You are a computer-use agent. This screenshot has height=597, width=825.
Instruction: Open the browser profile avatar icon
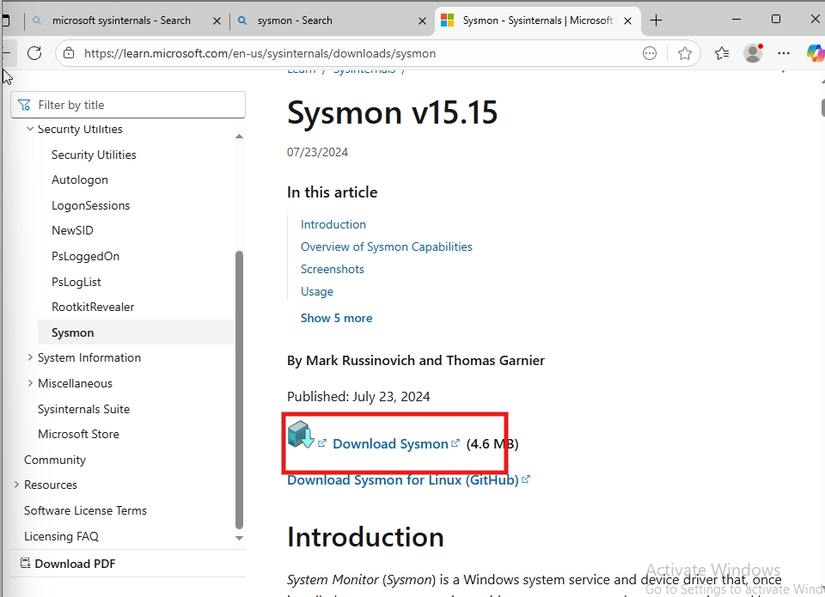click(753, 53)
